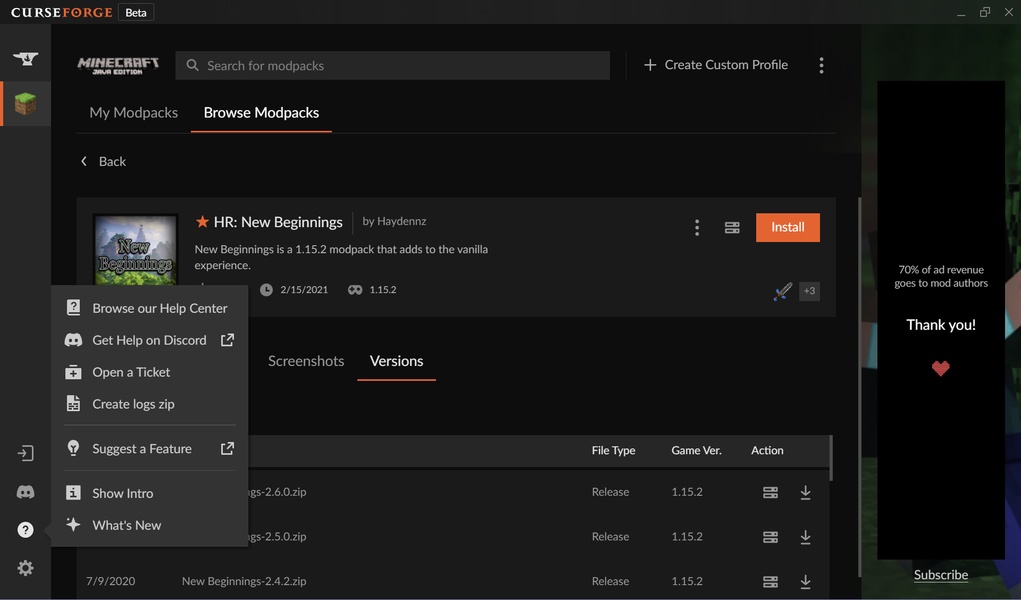1021x600 pixels.
Task: Click server pack icon for 2.5.0 row
Action: click(x=770, y=537)
